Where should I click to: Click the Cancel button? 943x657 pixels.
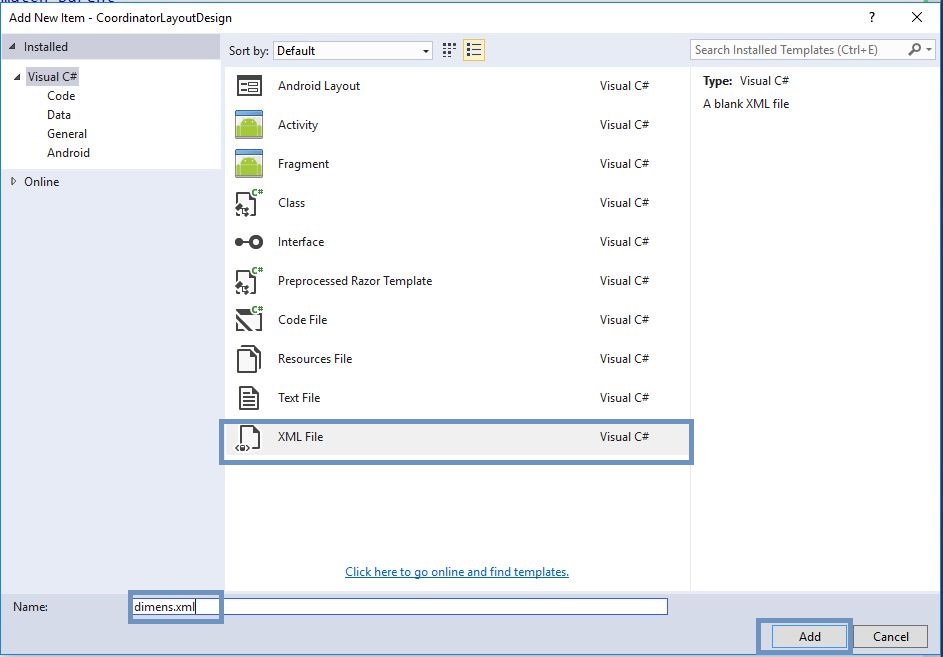[891, 637]
